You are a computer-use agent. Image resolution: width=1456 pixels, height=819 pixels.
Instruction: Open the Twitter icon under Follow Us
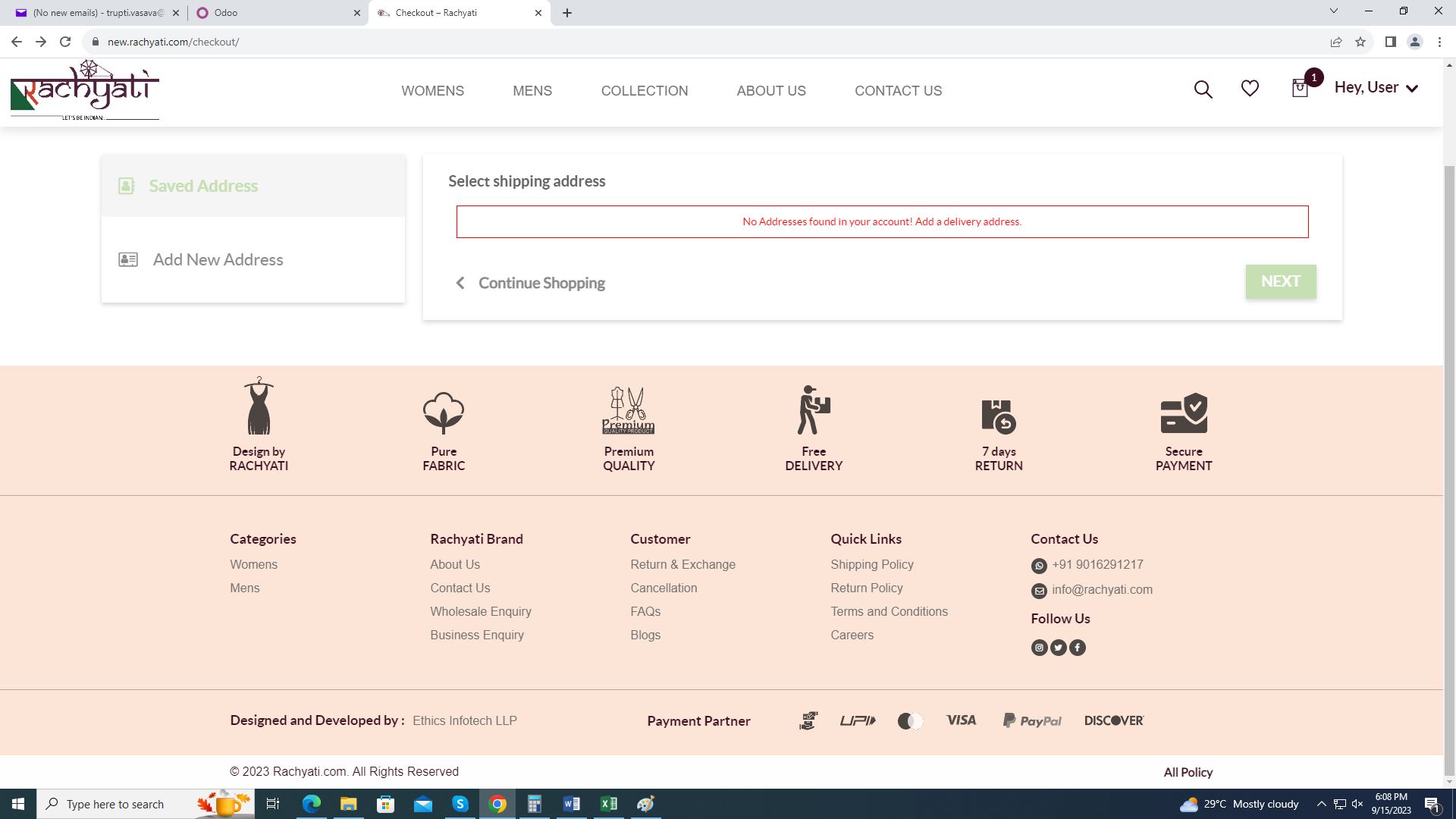click(x=1059, y=648)
